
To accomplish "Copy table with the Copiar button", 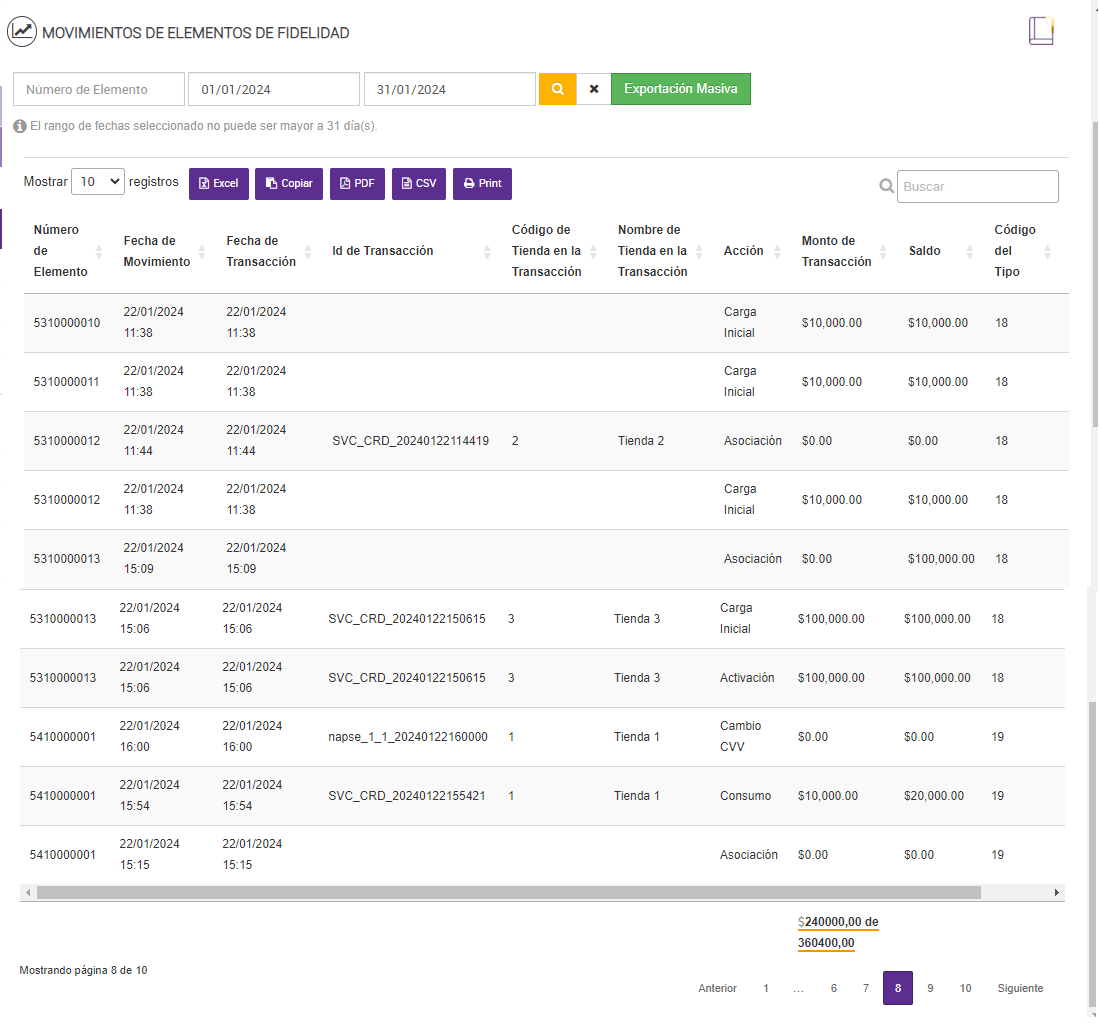I will click(x=289, y=184).
